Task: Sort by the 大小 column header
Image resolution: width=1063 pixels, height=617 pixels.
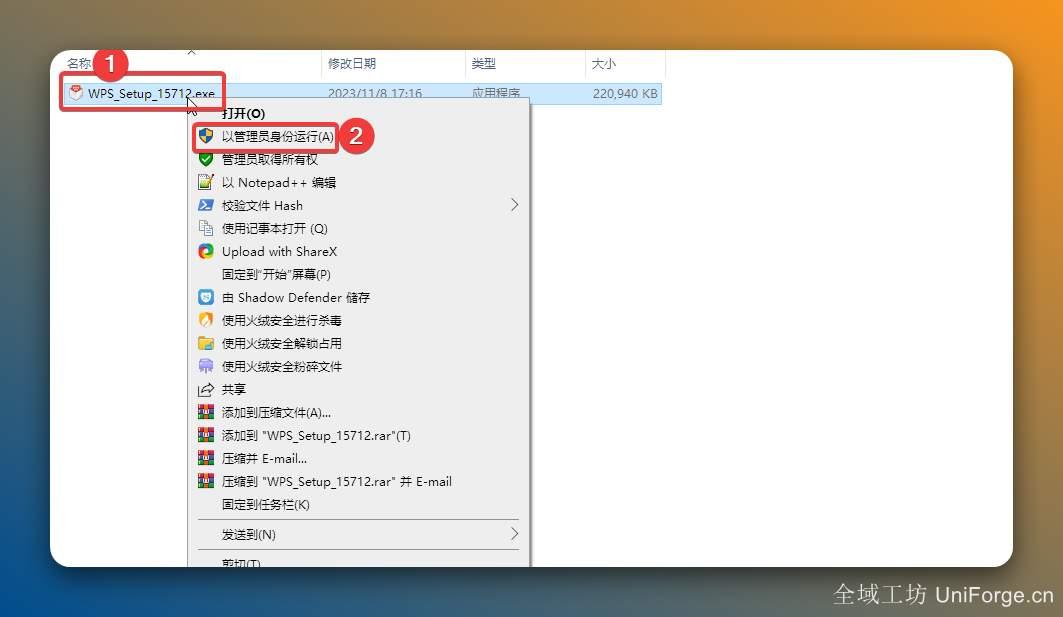Action: (603, 64)
